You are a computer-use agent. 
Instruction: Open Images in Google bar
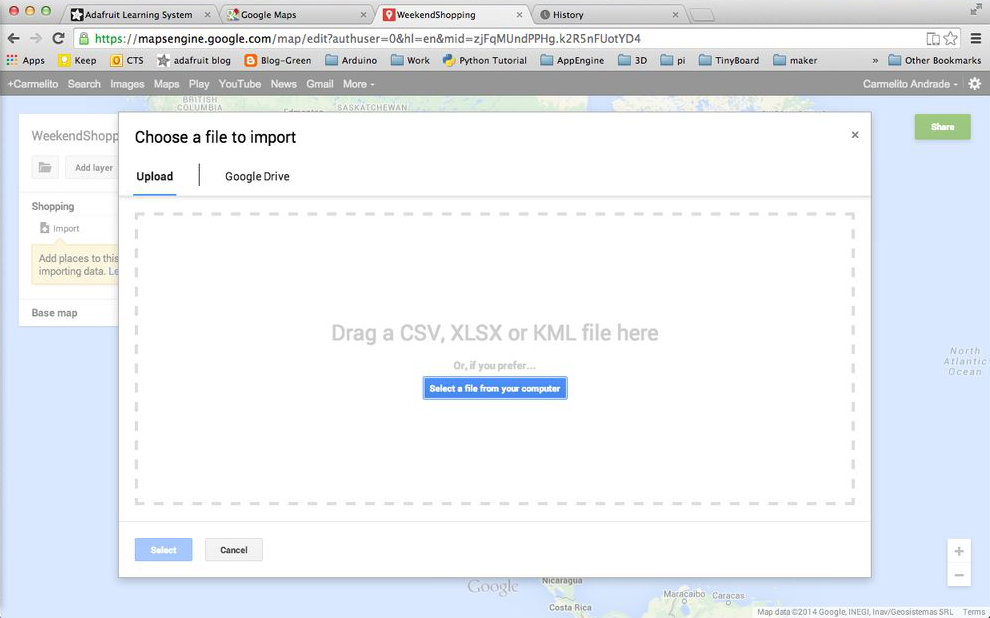point(127,84)
